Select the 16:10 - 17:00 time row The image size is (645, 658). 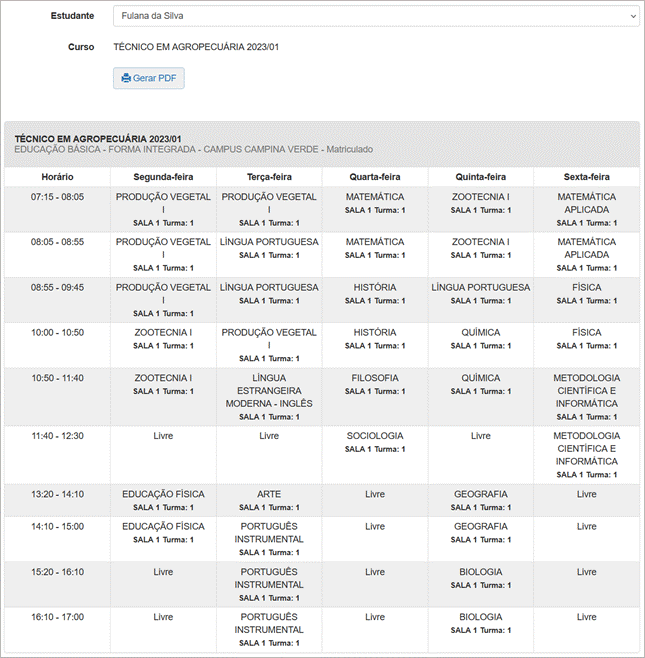(57, 617)
